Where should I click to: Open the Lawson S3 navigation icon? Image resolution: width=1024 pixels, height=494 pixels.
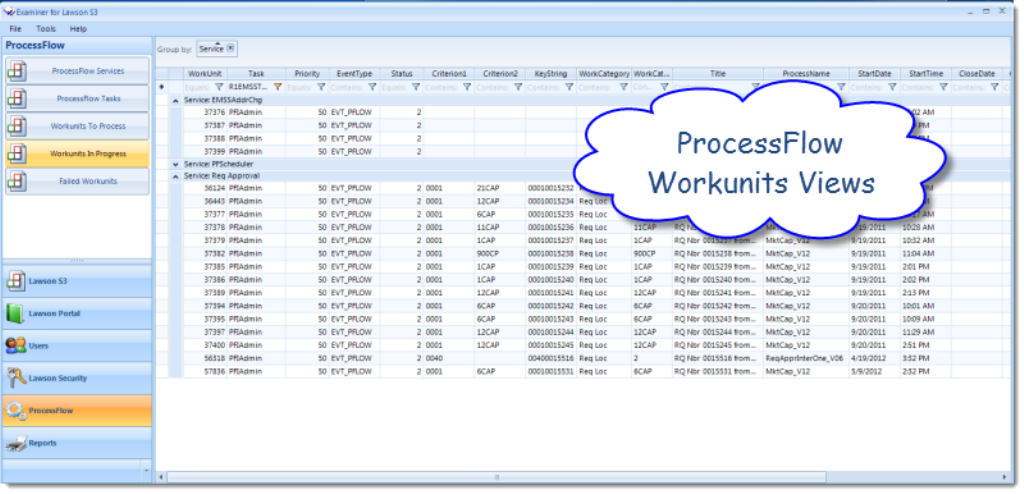16,281
